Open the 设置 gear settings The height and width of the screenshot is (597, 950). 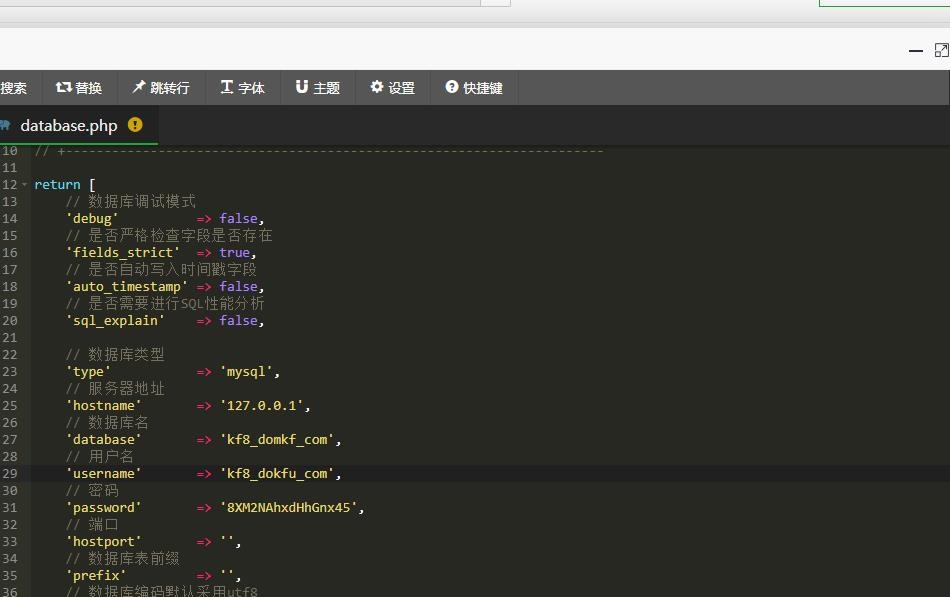pos(392,88)
